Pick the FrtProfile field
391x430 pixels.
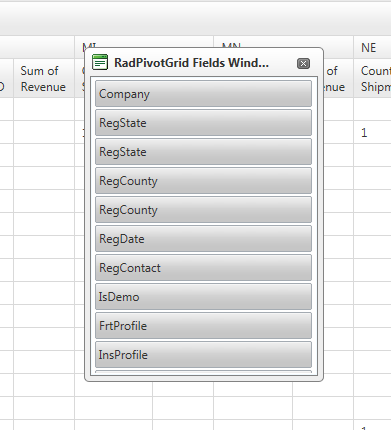tap(203, 326)
